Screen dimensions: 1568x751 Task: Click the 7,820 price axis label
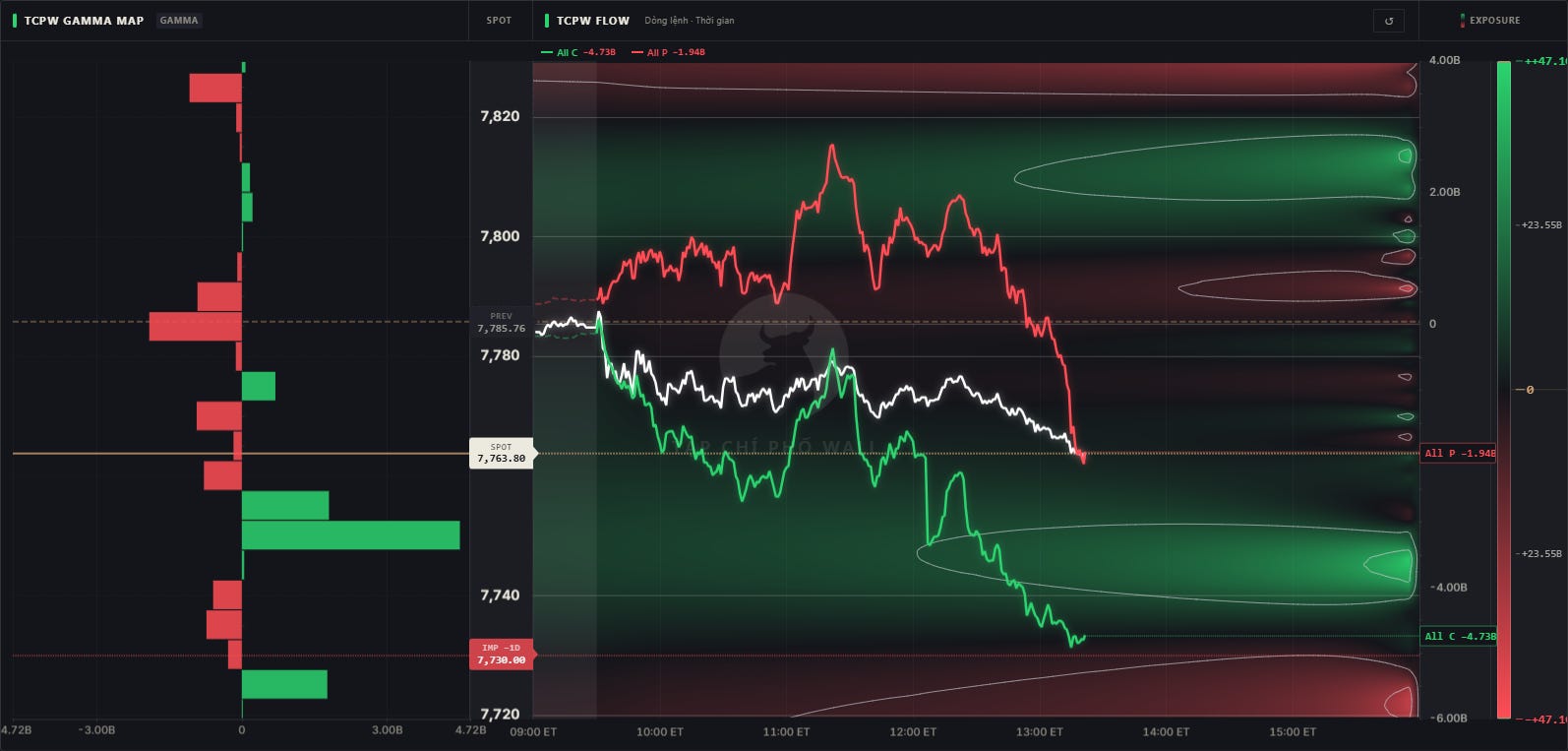click(500, 116)
